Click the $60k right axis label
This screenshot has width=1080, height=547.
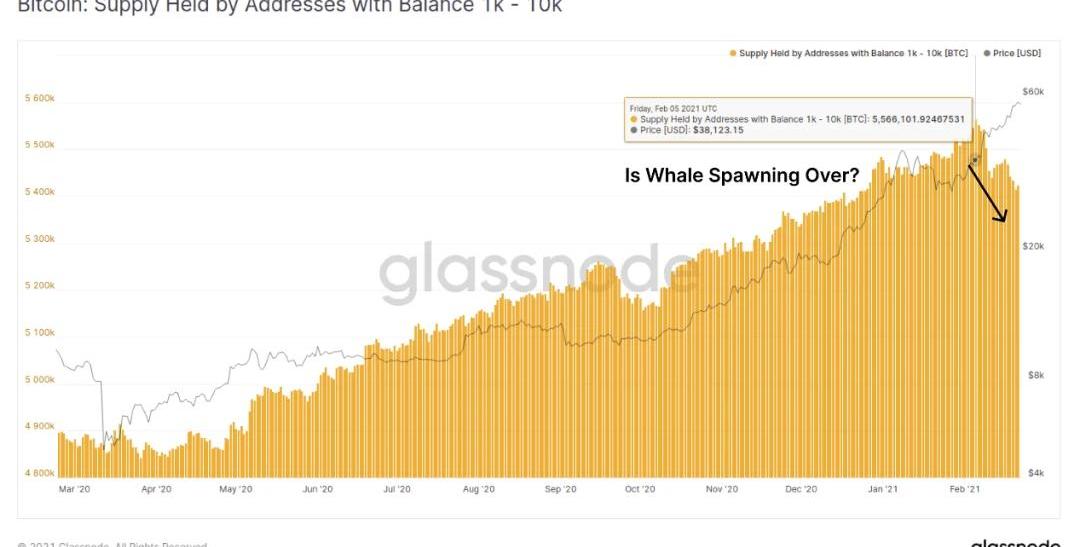click(x=1034, y=92)
